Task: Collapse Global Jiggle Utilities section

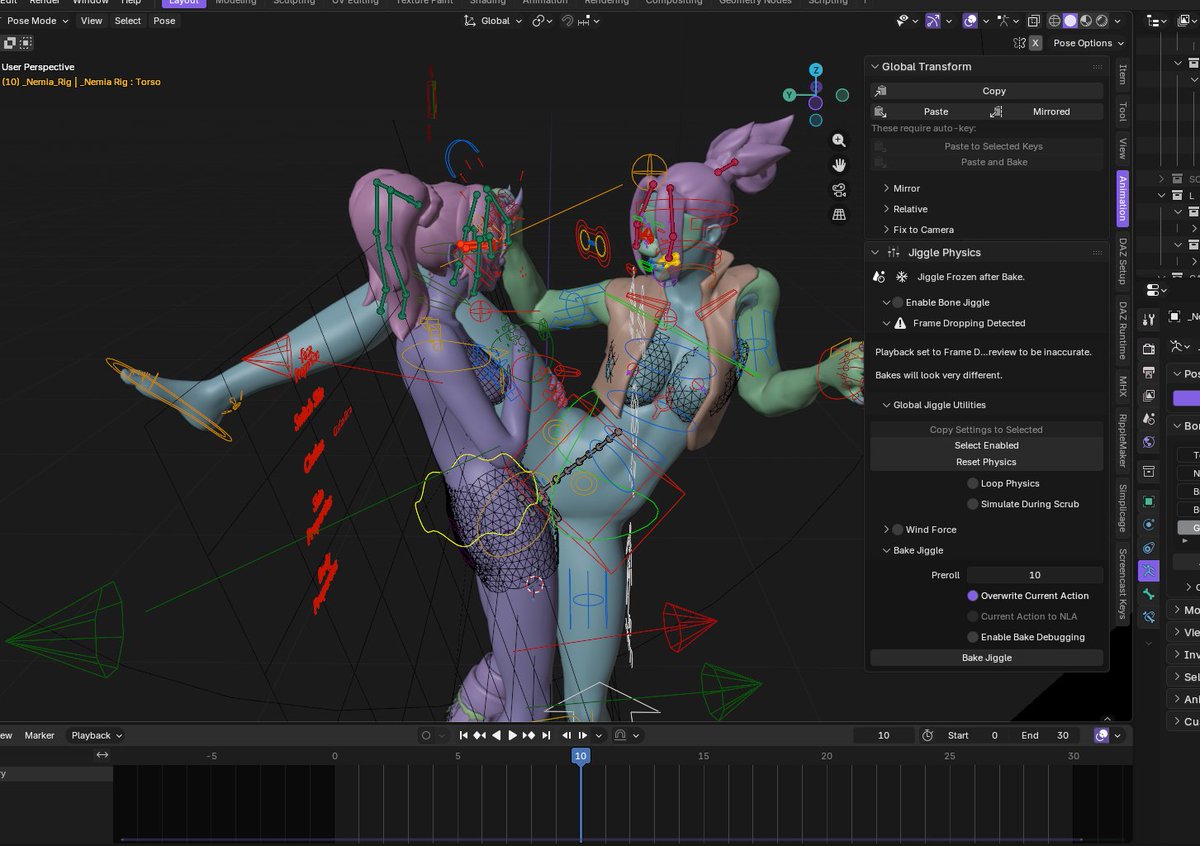Action: click(886, 405)
